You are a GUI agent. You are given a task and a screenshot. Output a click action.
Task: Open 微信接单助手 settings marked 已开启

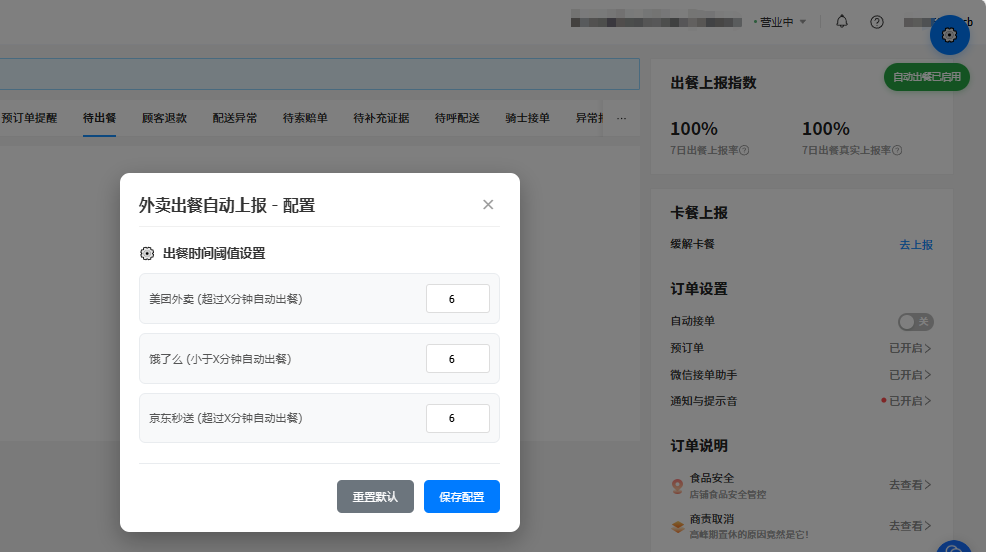tap(910, 375)
